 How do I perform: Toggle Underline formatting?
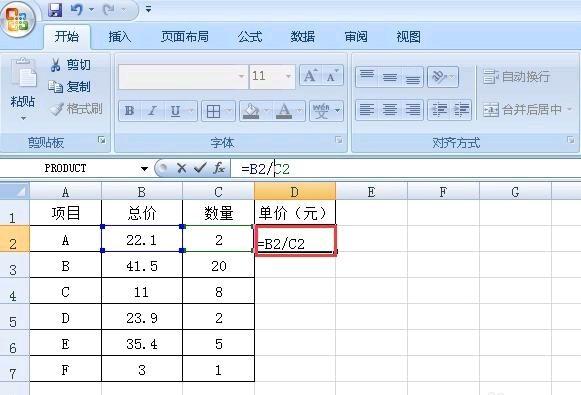coord(175,110)
